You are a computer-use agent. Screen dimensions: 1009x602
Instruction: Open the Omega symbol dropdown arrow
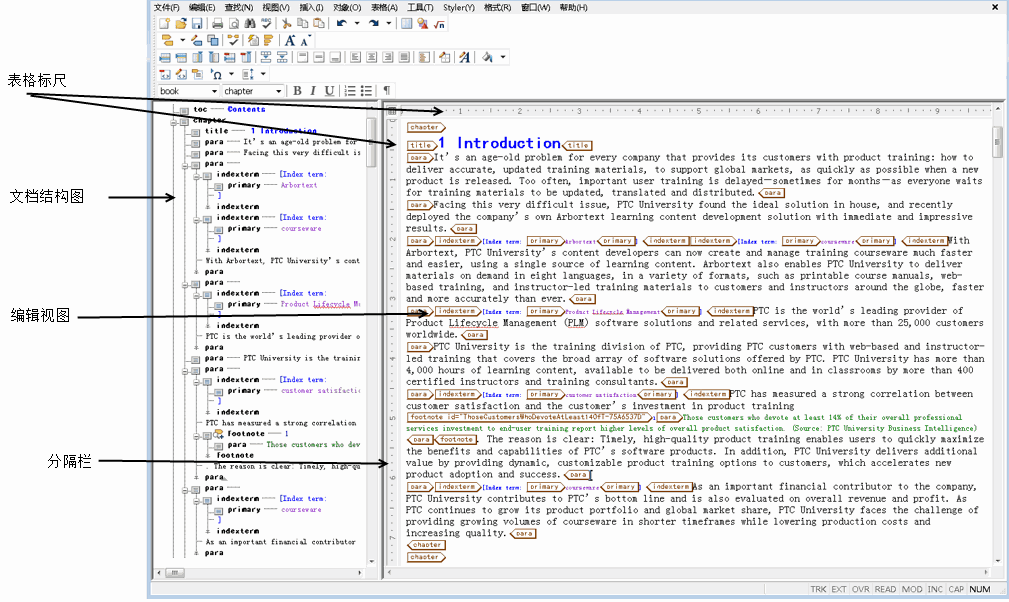[232, 74]
